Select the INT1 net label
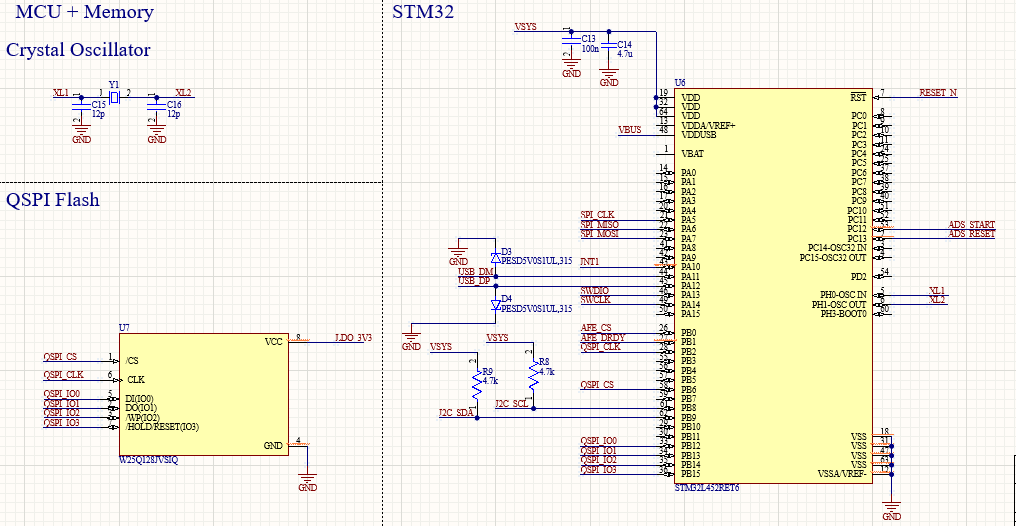1016x526 pixels. point(590,262)
